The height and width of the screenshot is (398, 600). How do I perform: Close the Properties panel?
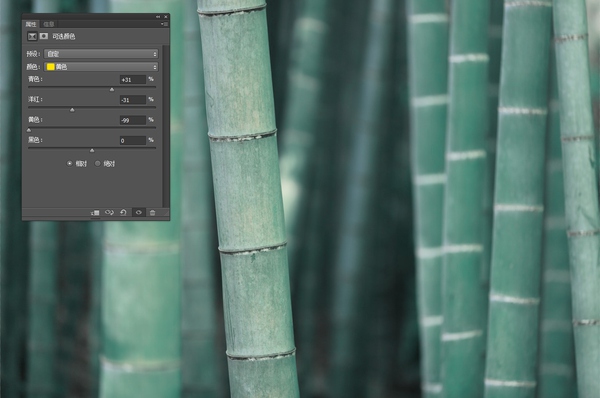coord(166,17)
